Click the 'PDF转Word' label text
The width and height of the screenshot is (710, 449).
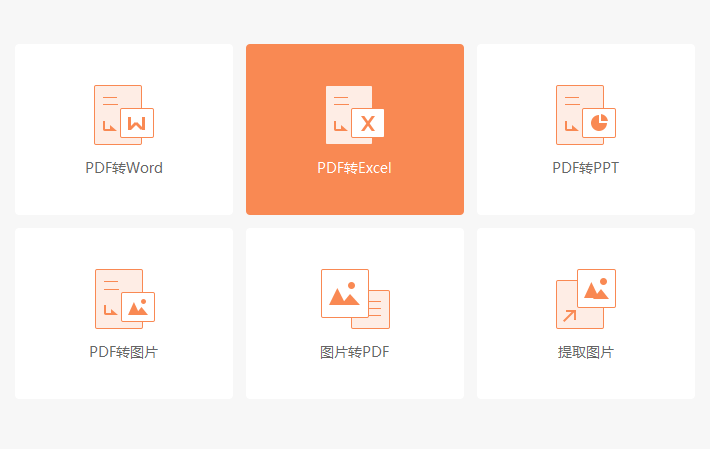pyautogui.click(x=124, y=168)
